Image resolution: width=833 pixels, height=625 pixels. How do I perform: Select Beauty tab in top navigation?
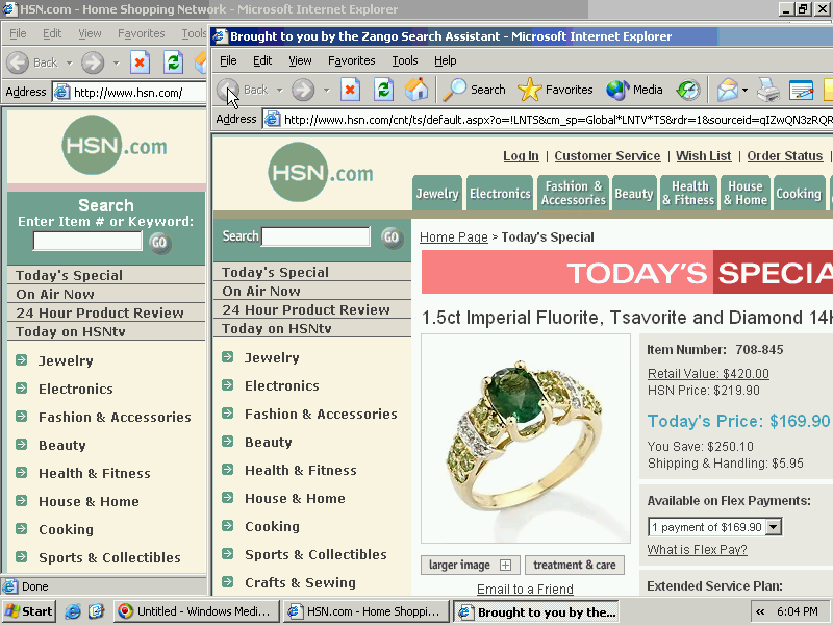634,192
